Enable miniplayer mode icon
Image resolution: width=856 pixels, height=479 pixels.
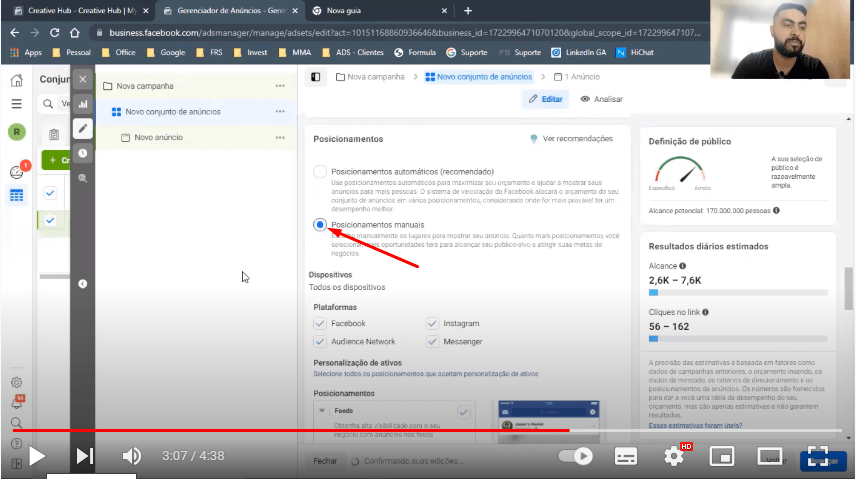pos(722,456)
